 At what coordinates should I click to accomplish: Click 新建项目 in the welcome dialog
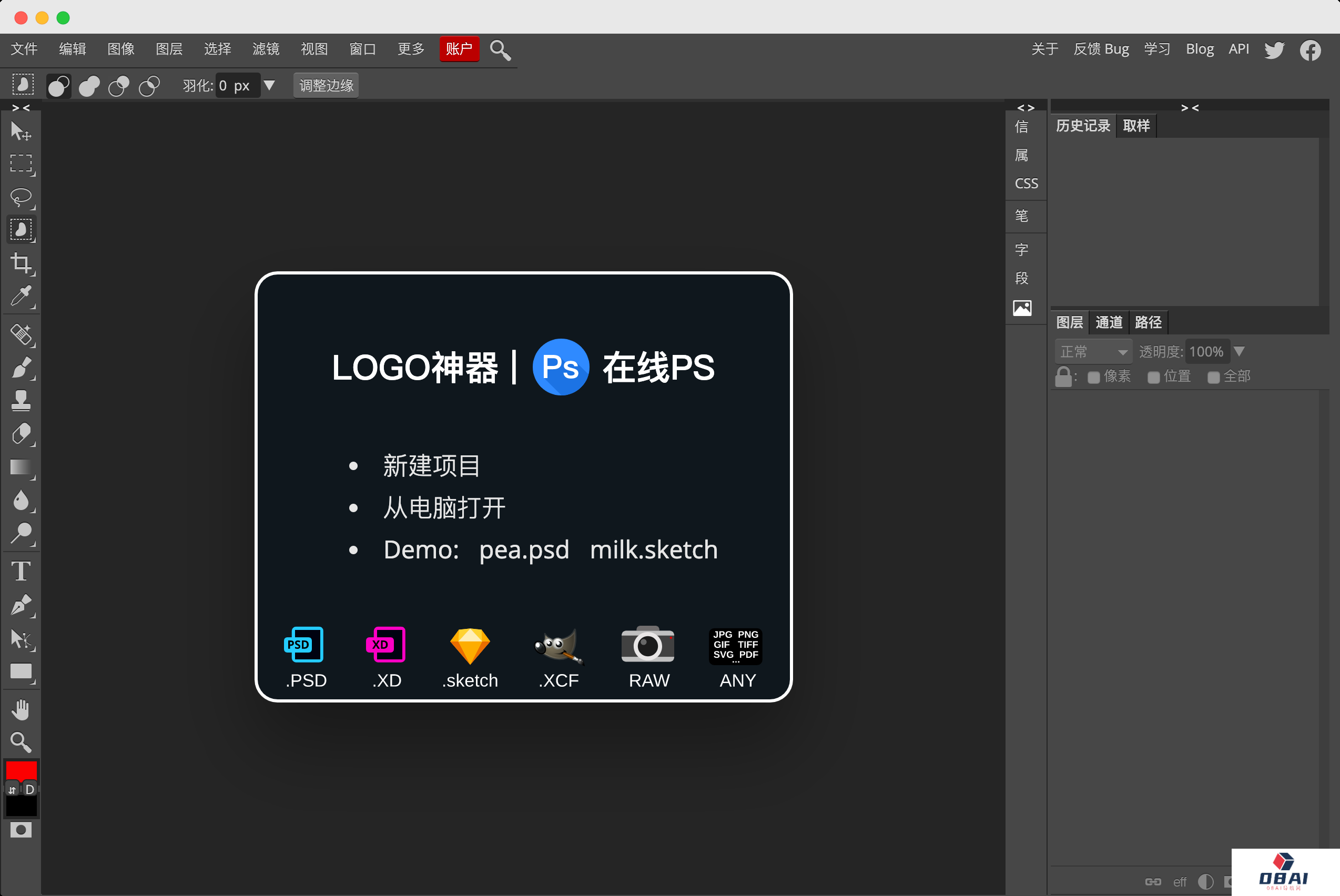tap(431, 466)
